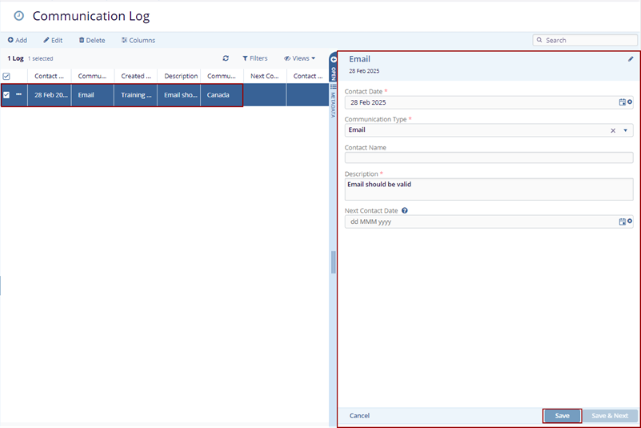
Task: Open the Filters panel
Action: click(255, 59)
